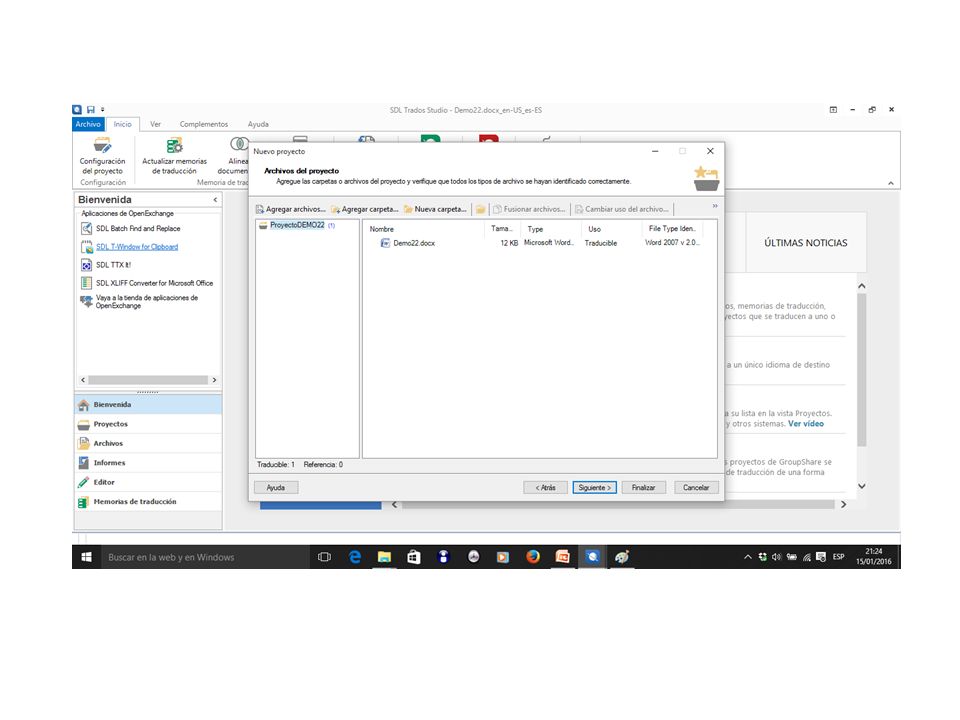This screenshot has height=720, width=960.
Task: Open File Explorer from taskbar
Action: [x=384, y=557]
